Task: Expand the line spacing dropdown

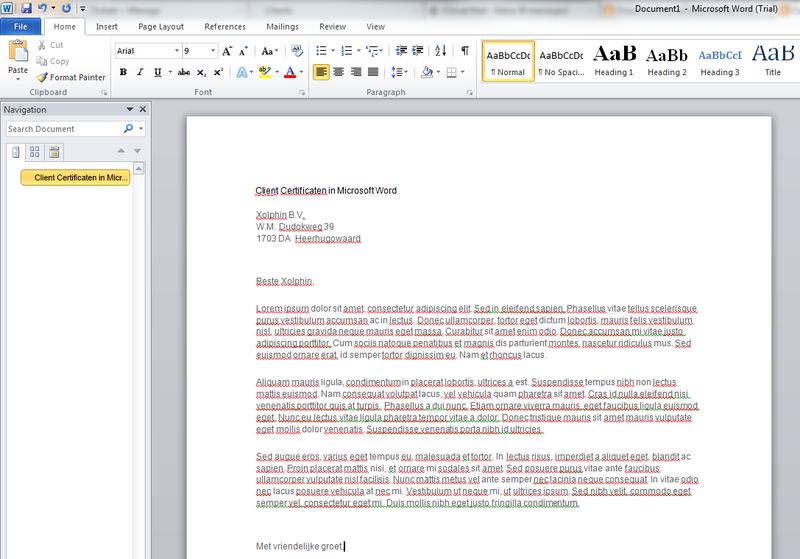Action: [399, 72]
